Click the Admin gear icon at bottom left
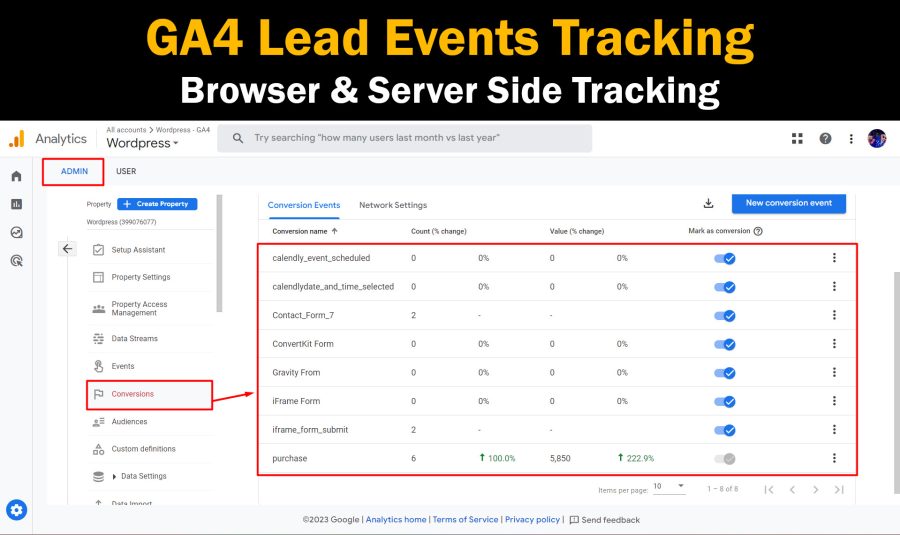The height and width of the screenshot is (535, 900). click(x=16, y=510)
